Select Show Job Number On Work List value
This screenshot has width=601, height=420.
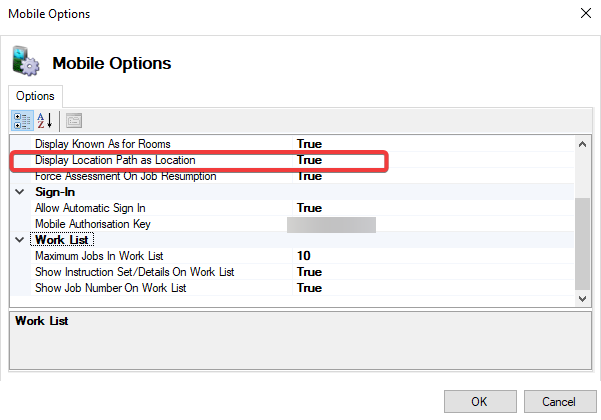click(x=309, y=288)
